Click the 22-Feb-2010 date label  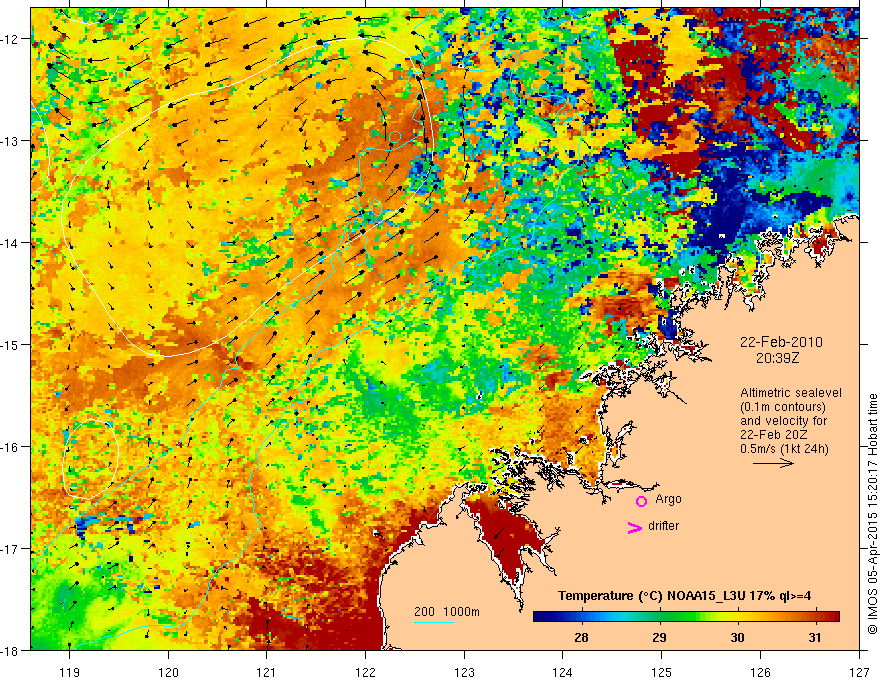coord(781,342)
